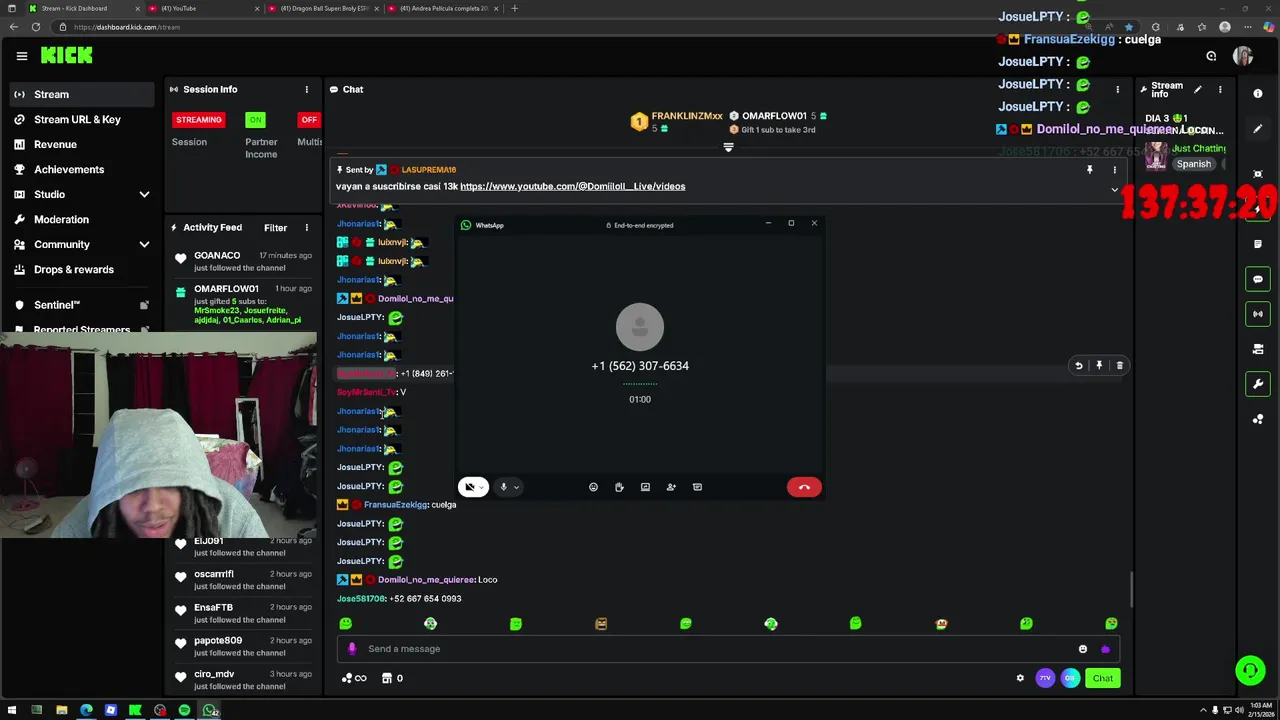Open Filter in Activity Feed
This screenshot has height=720, width=1280.
tap(275, 228)
